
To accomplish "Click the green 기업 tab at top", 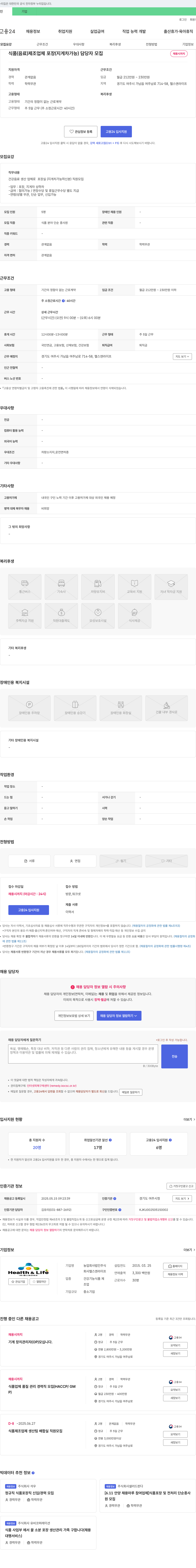I will pyautogui.click(x=24, y=12).
